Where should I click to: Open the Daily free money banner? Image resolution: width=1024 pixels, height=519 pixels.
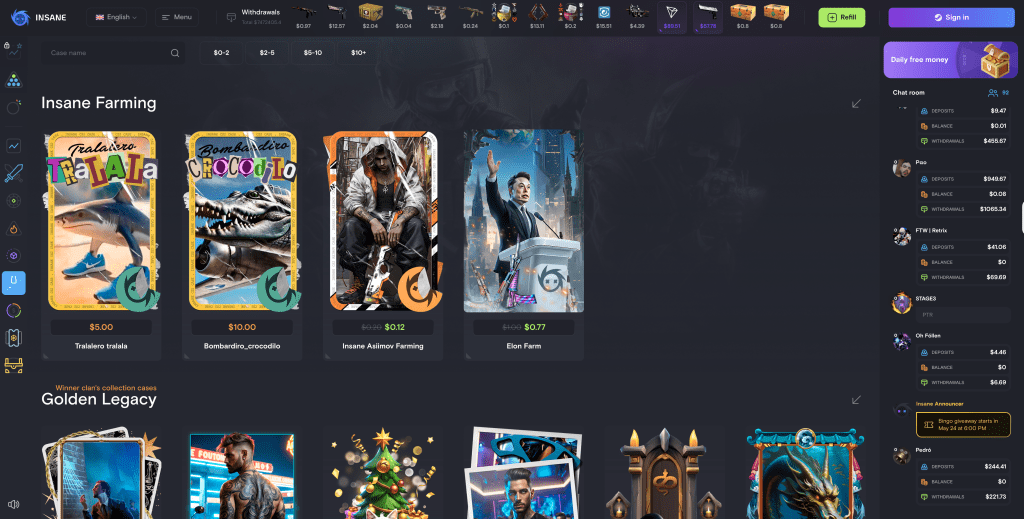pyautogui.click(x=950, y=60)
